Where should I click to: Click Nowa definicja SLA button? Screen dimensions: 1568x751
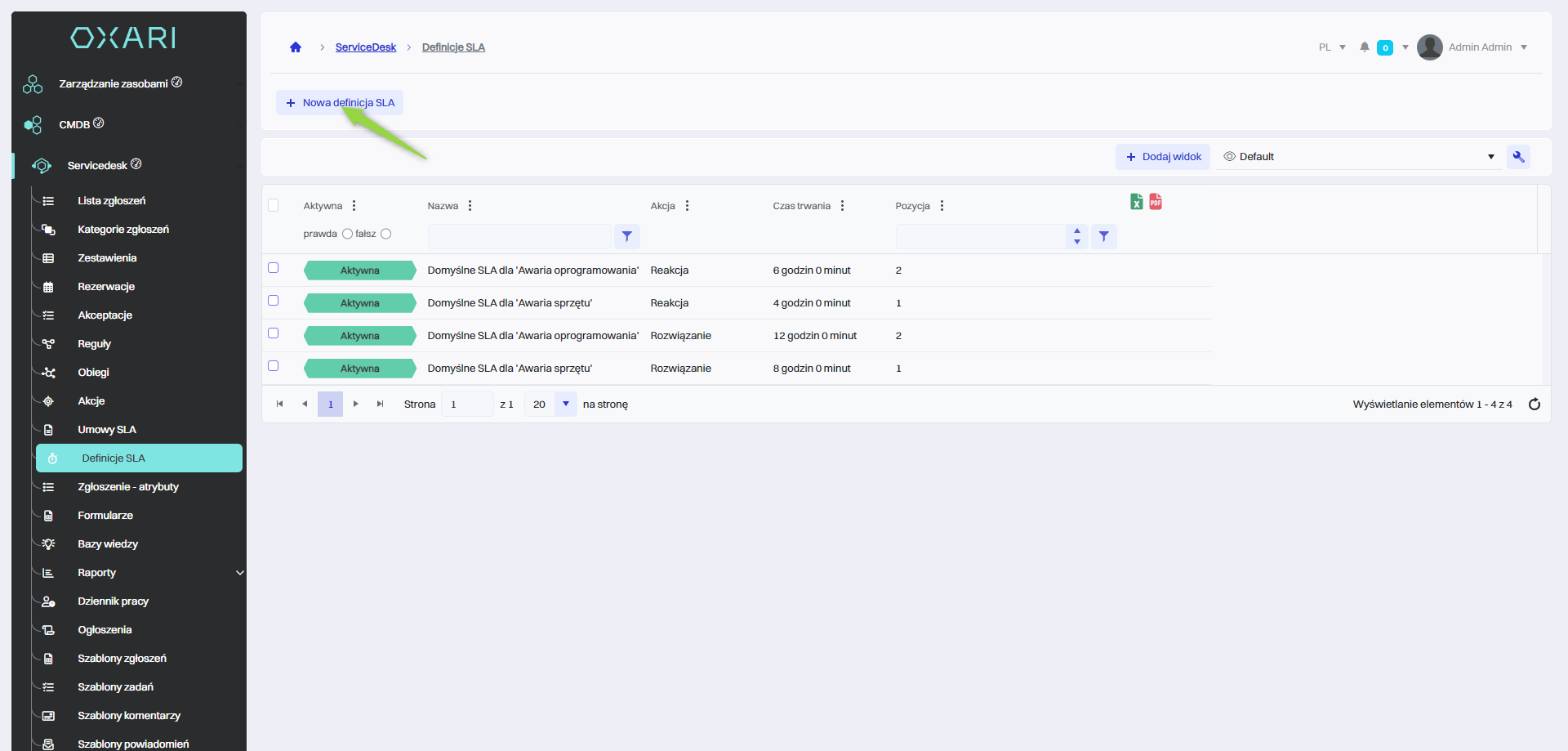tap(340, 103)
